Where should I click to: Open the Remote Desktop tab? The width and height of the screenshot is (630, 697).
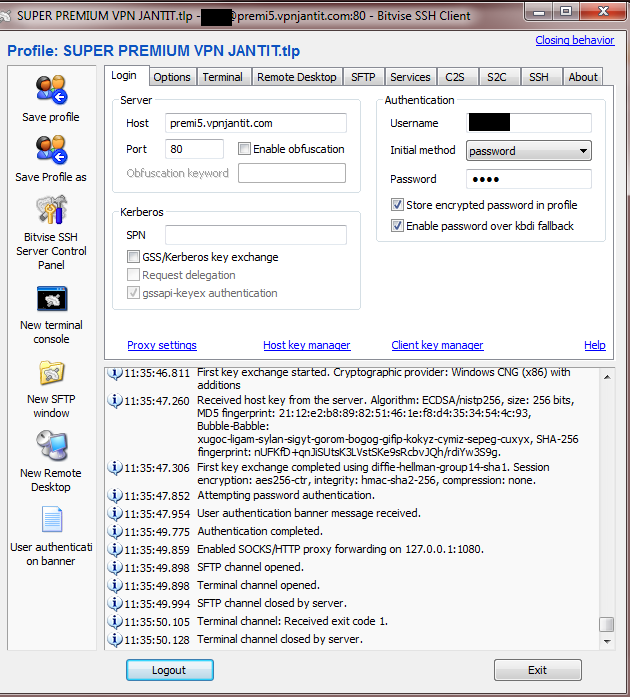pyautogui.click(x=297, y=77)
